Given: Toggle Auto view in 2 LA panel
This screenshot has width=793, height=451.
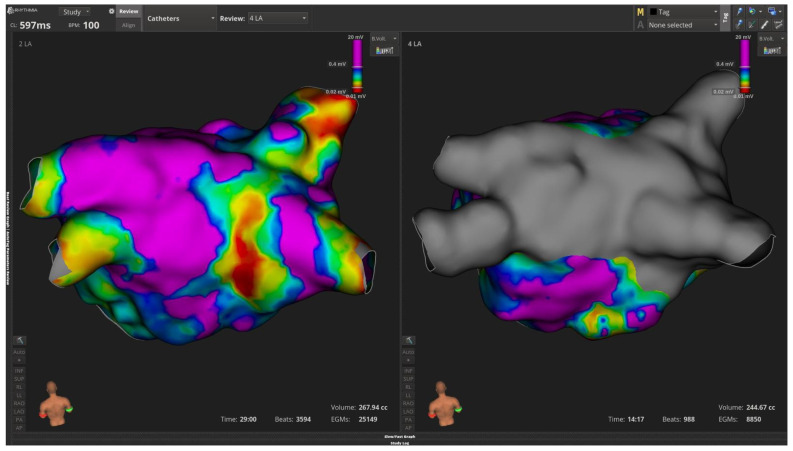Looking at the screenshot, I should (19, 352).
